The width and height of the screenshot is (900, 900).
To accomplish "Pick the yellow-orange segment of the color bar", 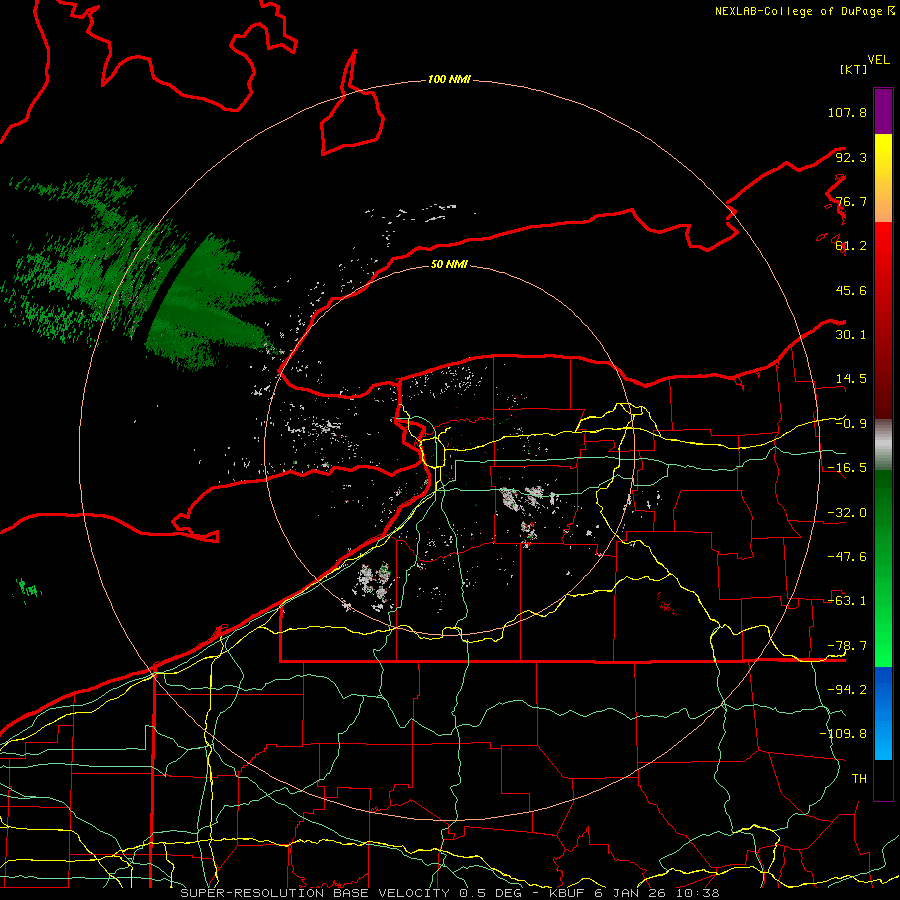I will (883, 178).
